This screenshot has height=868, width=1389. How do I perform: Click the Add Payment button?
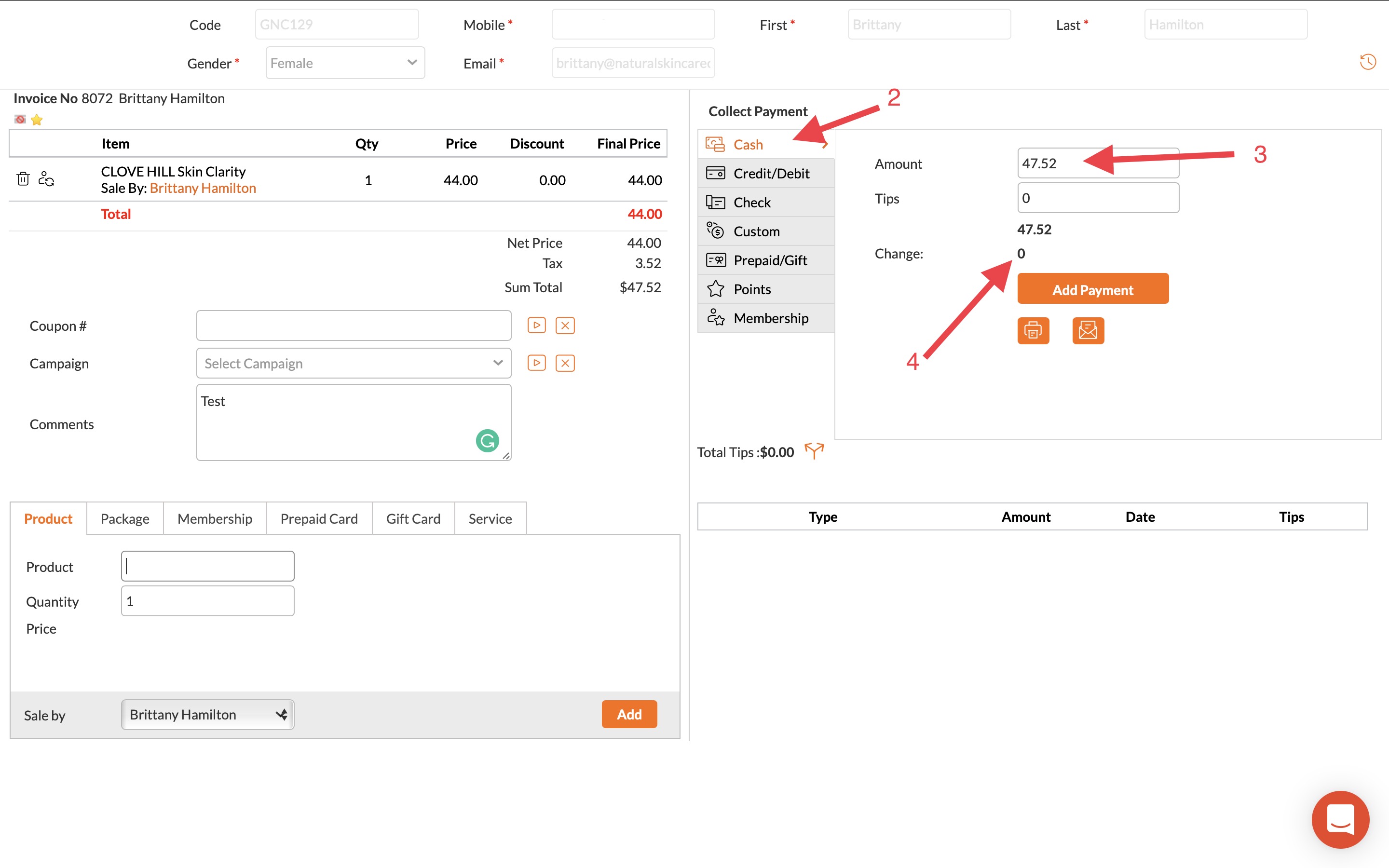1093,289
